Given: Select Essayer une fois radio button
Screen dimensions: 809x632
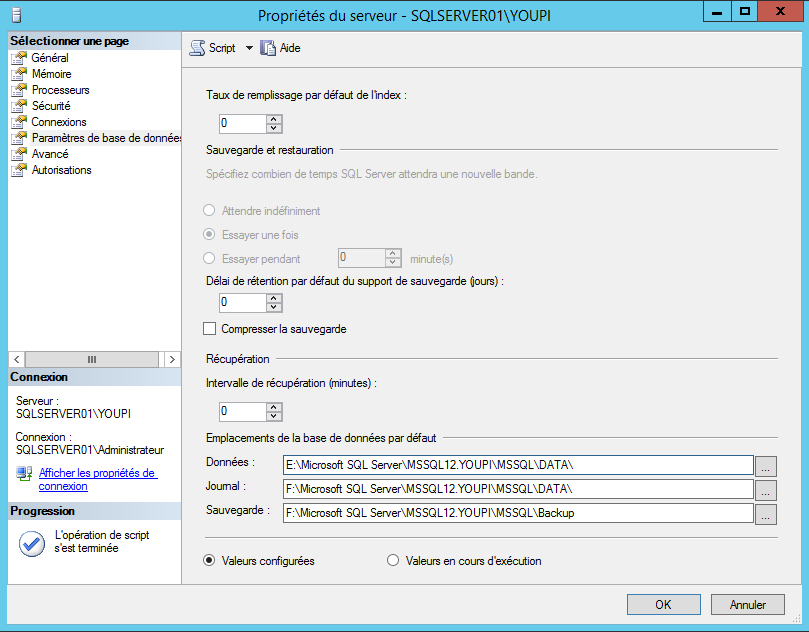Looking at the screenshot, I should pos(209,235).
